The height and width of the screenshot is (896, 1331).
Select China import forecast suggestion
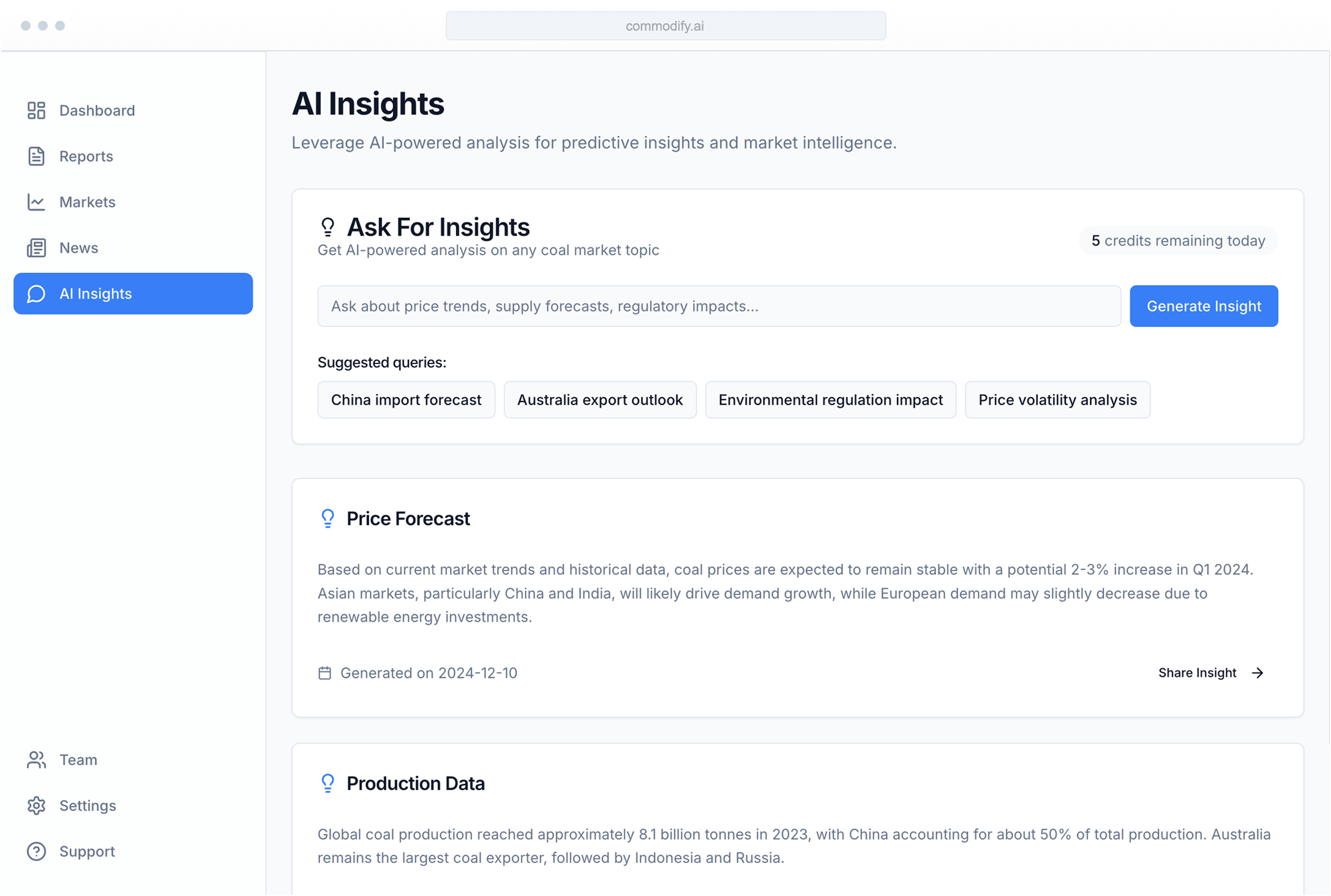[406, 400]
